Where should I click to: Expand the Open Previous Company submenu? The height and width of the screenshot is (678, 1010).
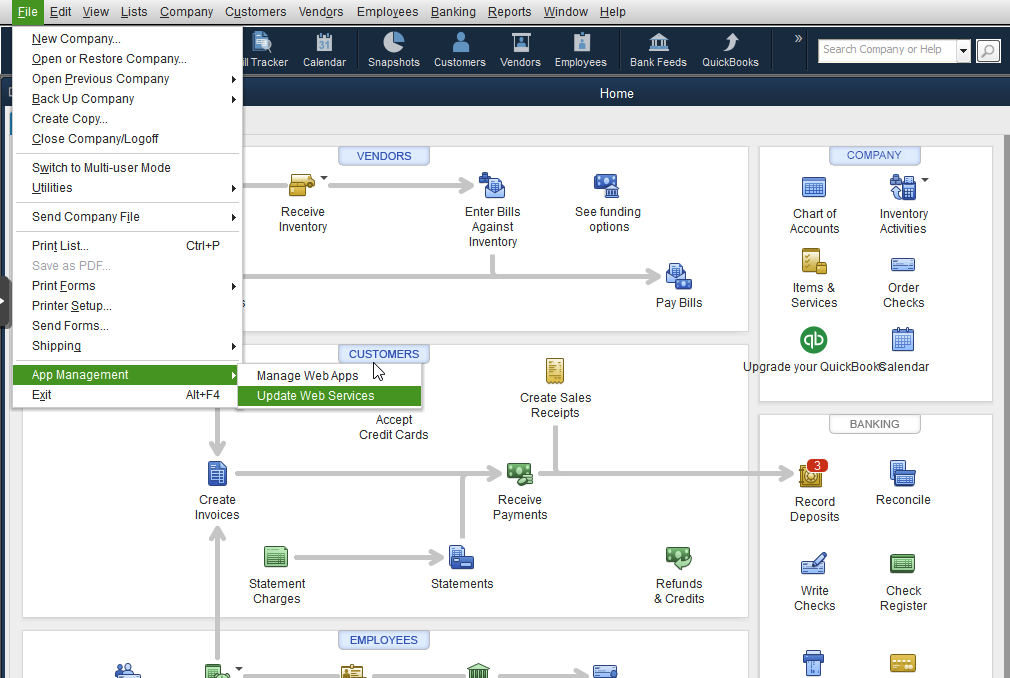click(x=128, y=79)
